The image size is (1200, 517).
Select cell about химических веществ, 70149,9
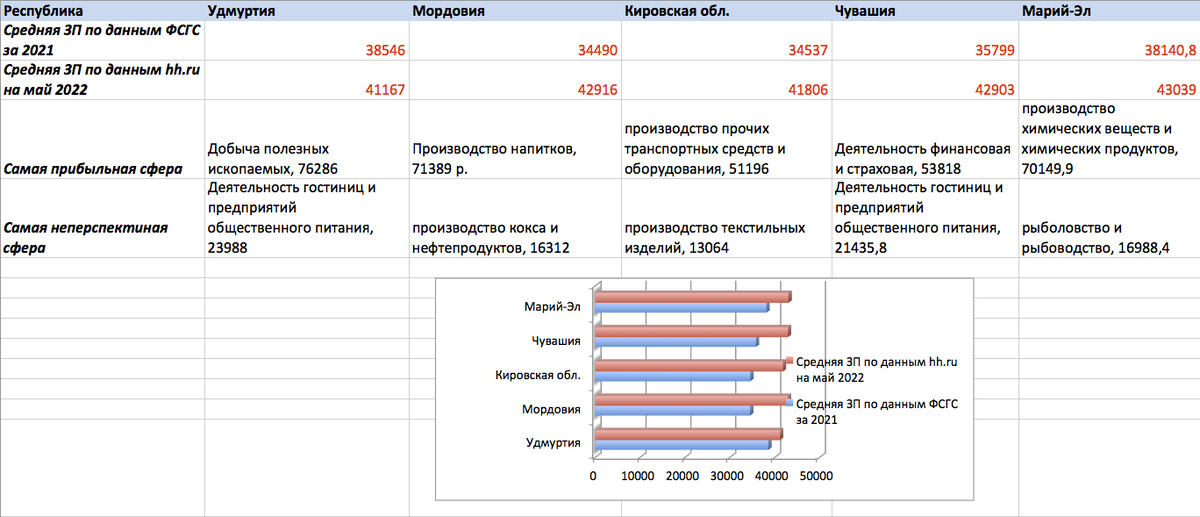(1108, 139)
